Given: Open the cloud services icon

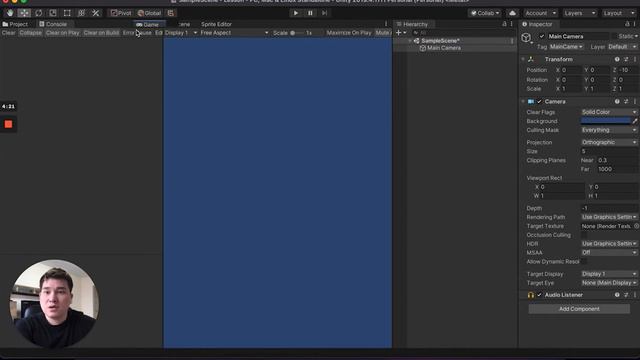Looking at the screenshot, I should pyautogui.click(x=512, y=13).
